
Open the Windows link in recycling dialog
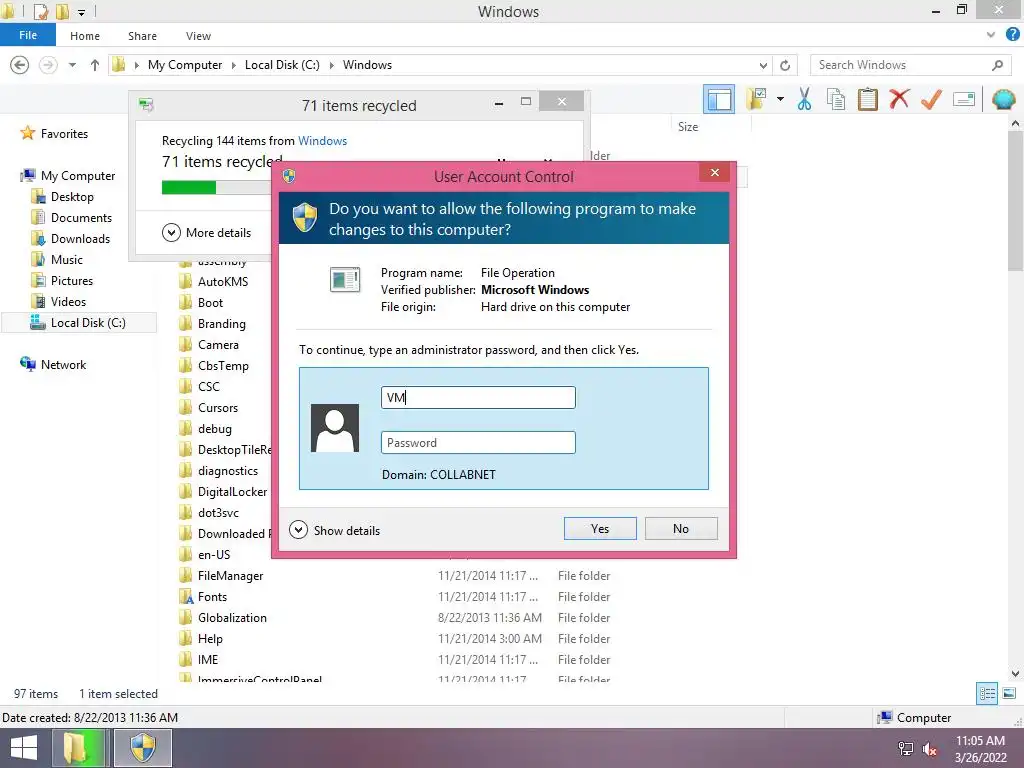coord(323,141)
